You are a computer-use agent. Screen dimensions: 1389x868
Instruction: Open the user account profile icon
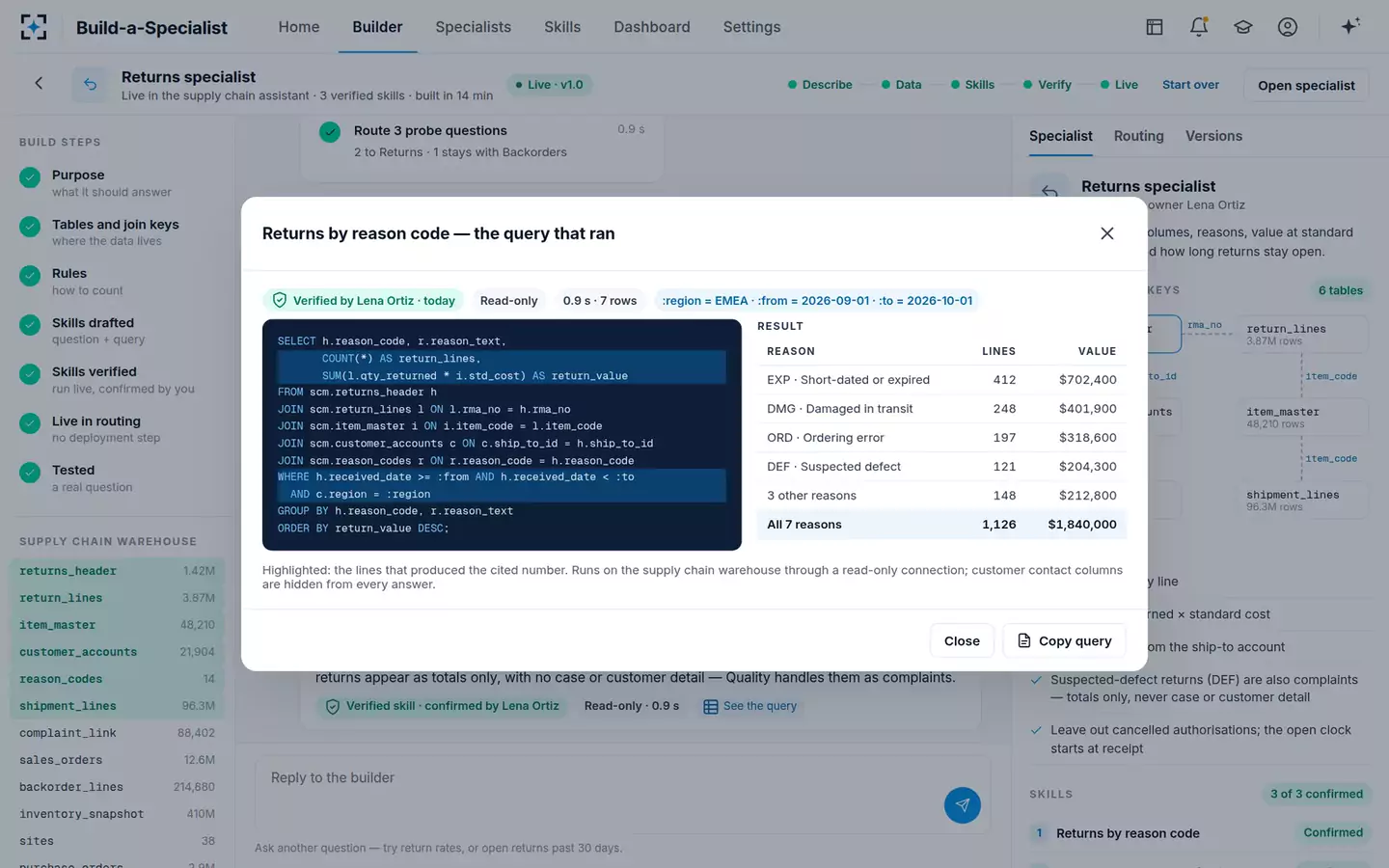pos(1288,27)
